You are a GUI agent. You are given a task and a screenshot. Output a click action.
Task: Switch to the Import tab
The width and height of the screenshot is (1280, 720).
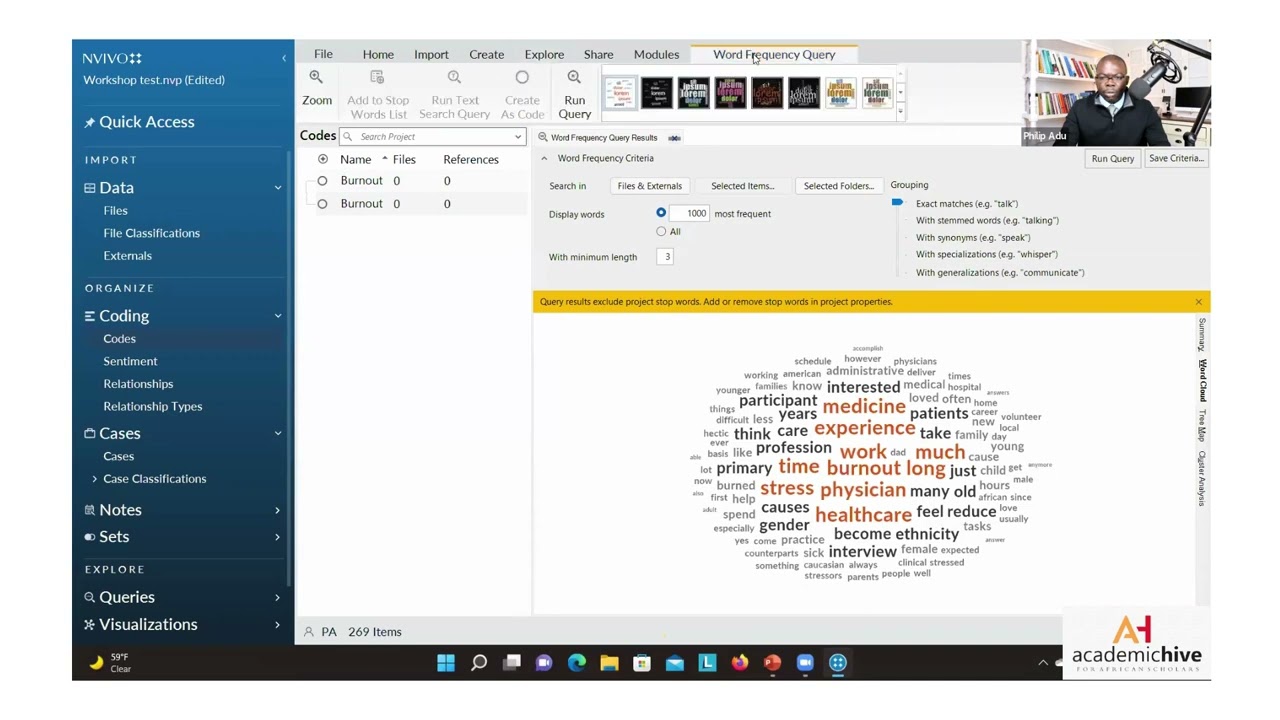click(431, 54)
